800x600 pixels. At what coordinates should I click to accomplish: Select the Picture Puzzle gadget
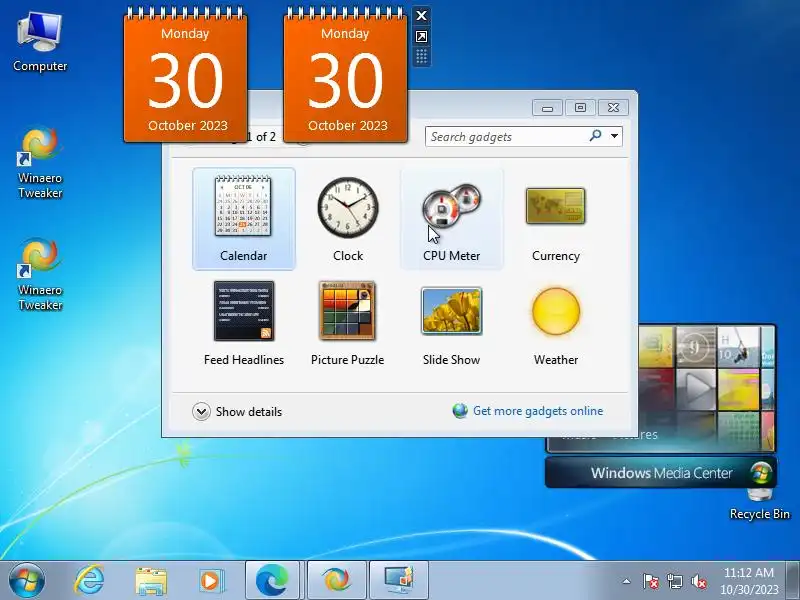point(347,323)
